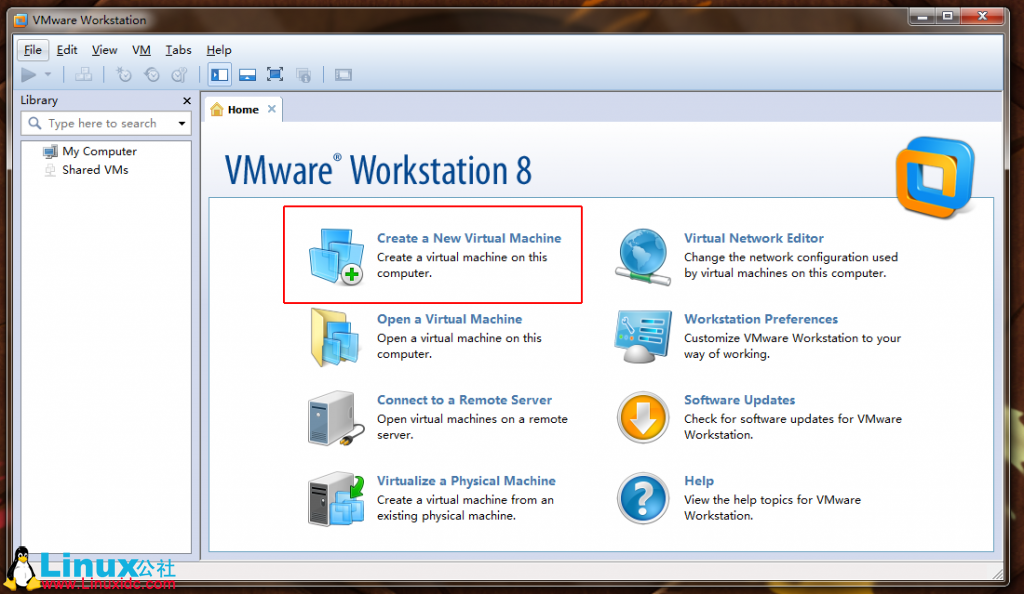Click the Create a New Virtual Machine icon
Viewport: 1024px width, 594px height.
(x=336, y=256)
